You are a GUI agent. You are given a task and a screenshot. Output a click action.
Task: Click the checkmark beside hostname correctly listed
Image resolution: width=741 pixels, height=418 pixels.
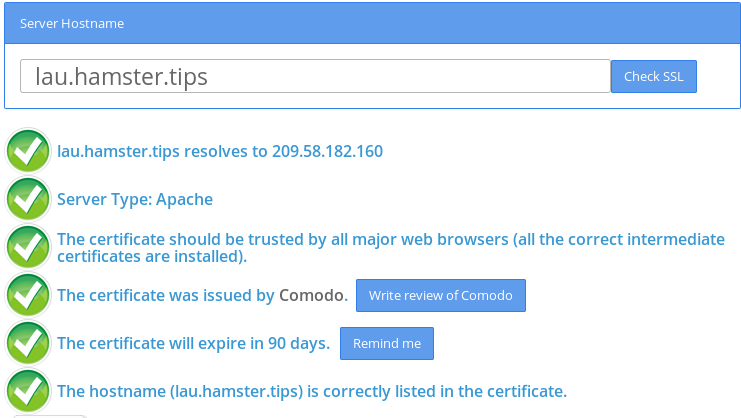[28, 391]
